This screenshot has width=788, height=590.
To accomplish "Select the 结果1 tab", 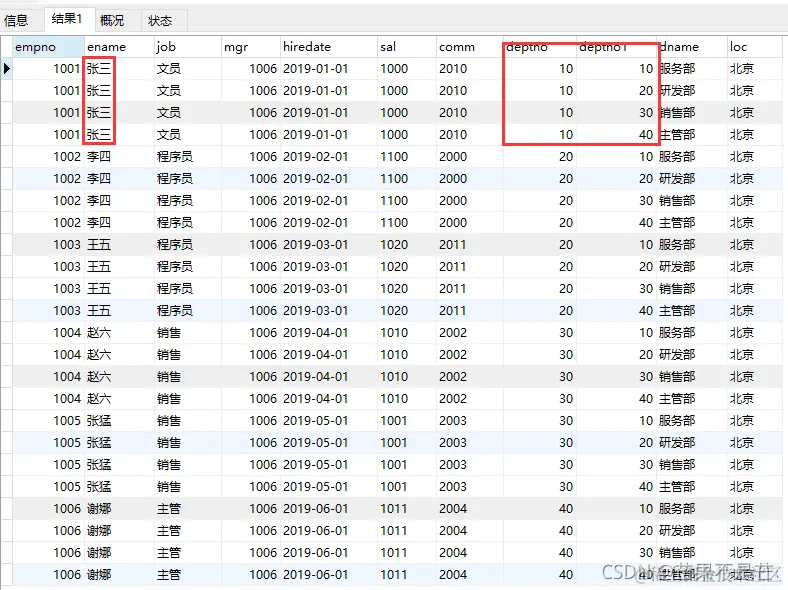I will [x=67, y=19].
